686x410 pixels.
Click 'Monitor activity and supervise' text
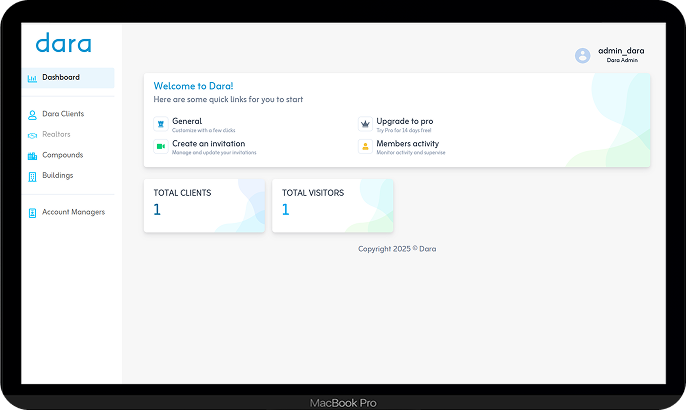(x=411, y=153)
